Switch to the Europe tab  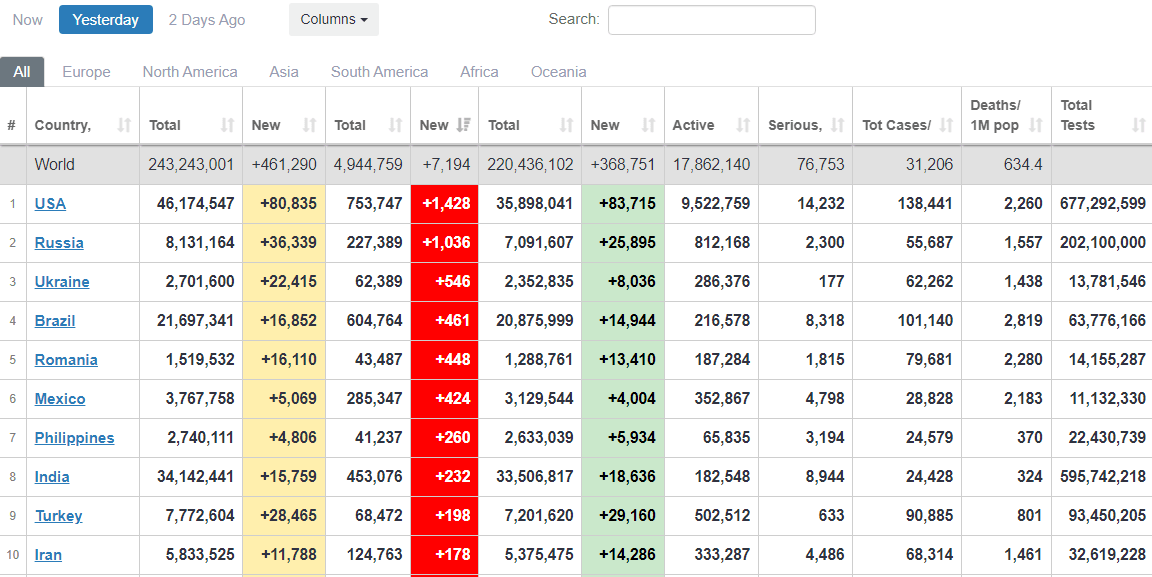[86, 72]
